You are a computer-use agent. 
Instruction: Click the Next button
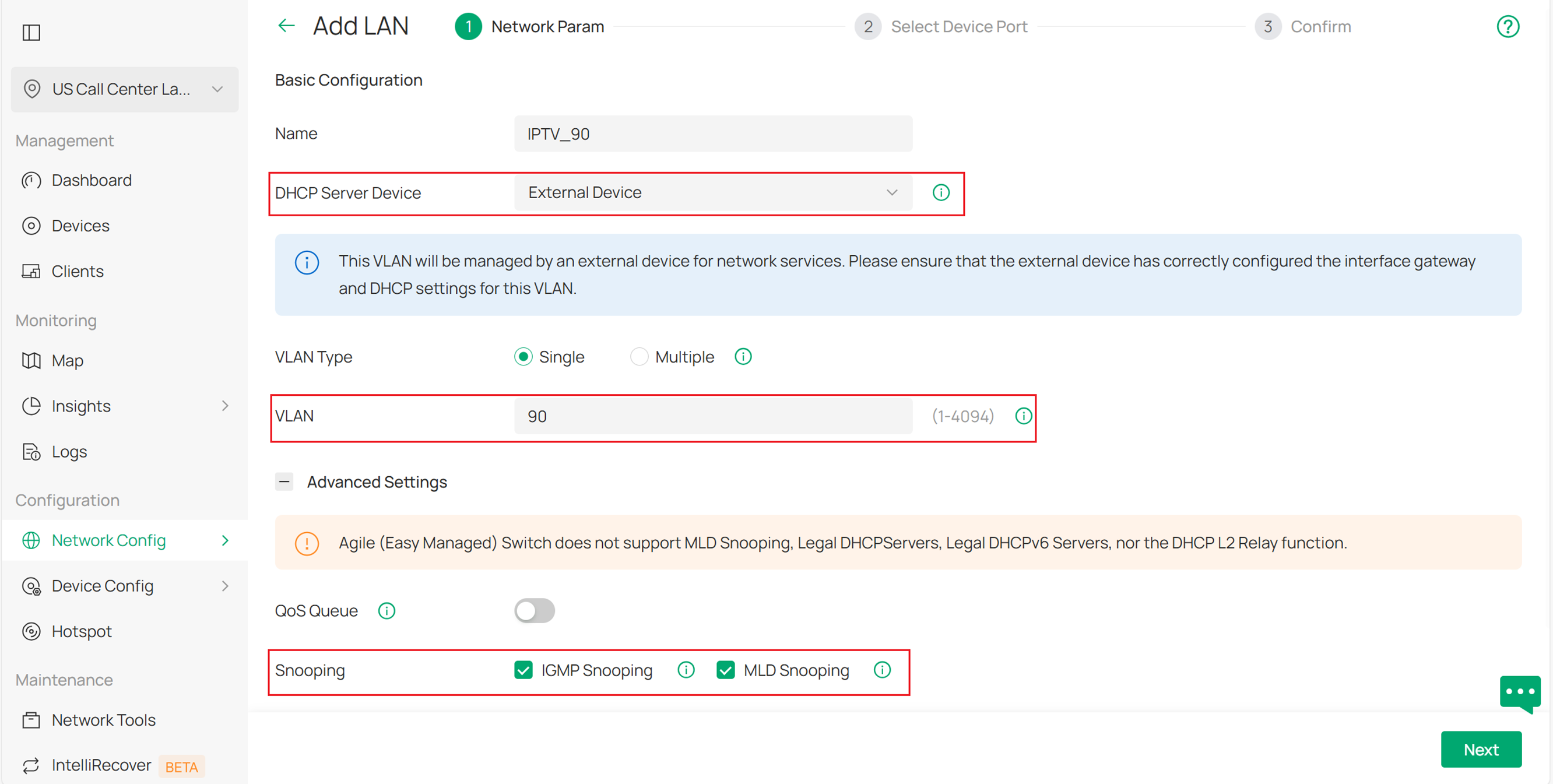1481,749
